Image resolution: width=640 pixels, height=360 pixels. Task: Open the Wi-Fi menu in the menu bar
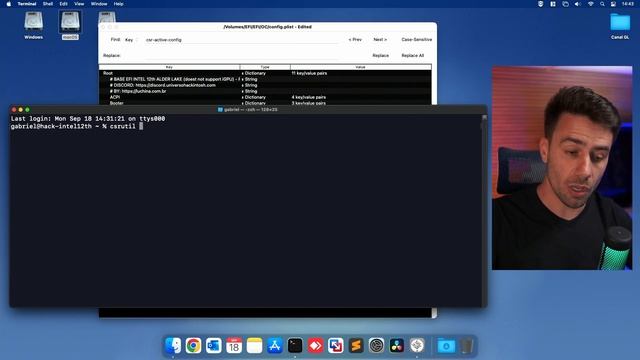click(x=591, y=4)
